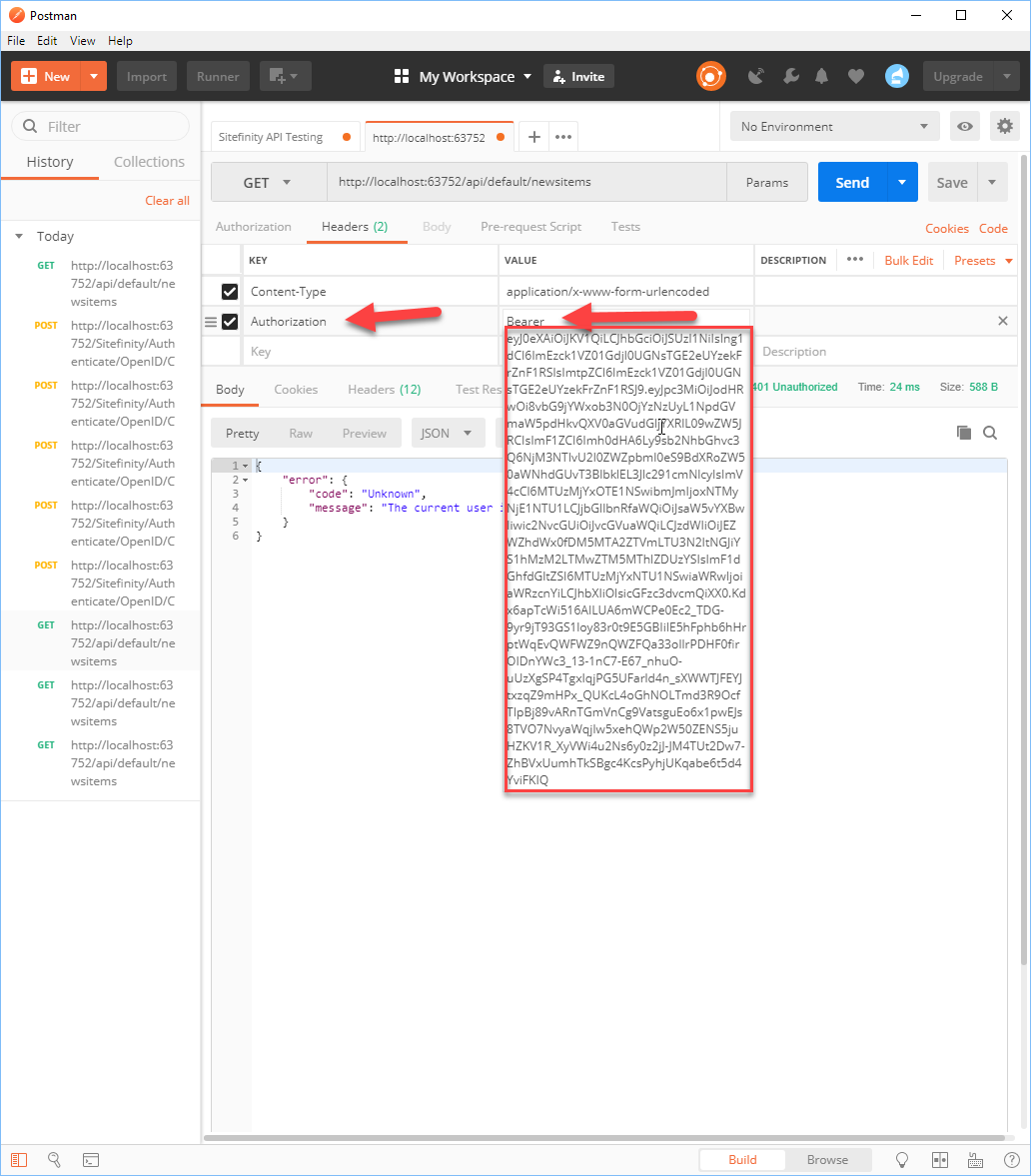Click the copy response icon
The image size is (1031, 1176).
point(963,432)
